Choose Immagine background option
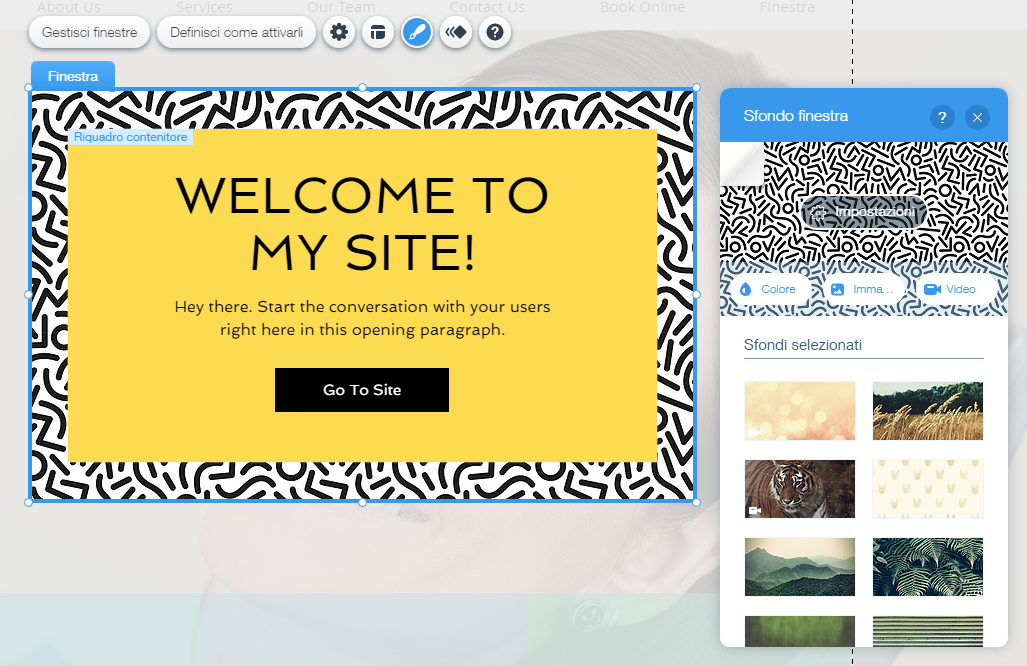1027x666 pixels. pyautogui.click(x=863, y=289)
